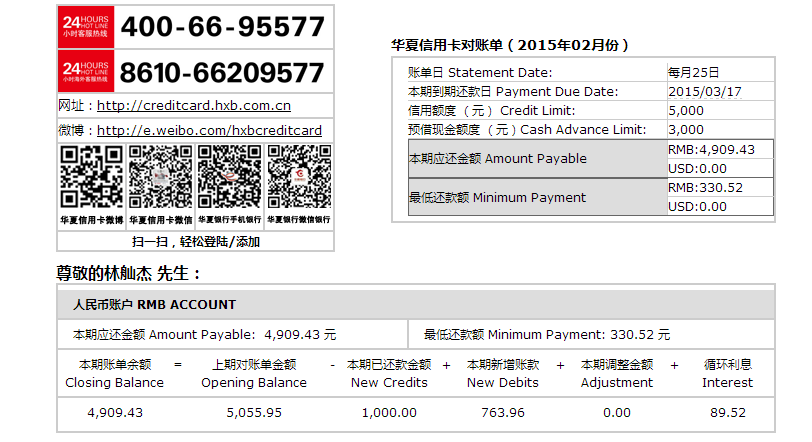The height and width of the screenshot is (442, 812).
Task: Click the statement title 华夏信用卡对账单（2015年02月份）
Action: 510,46
